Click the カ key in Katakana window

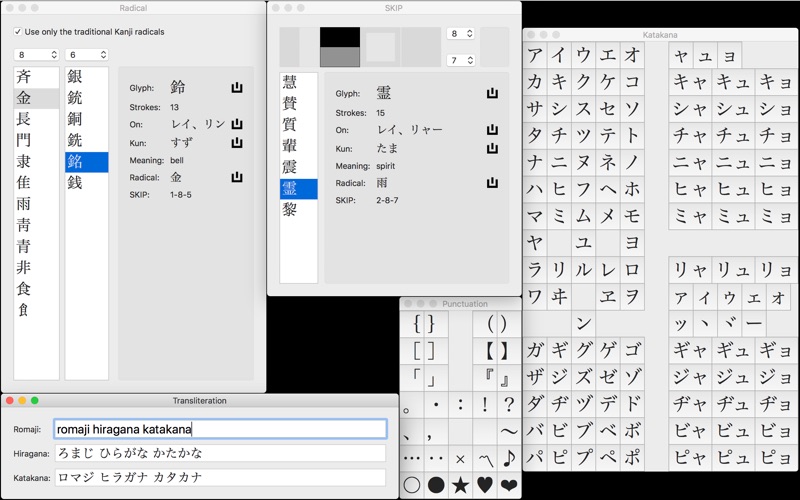point(534,82)
